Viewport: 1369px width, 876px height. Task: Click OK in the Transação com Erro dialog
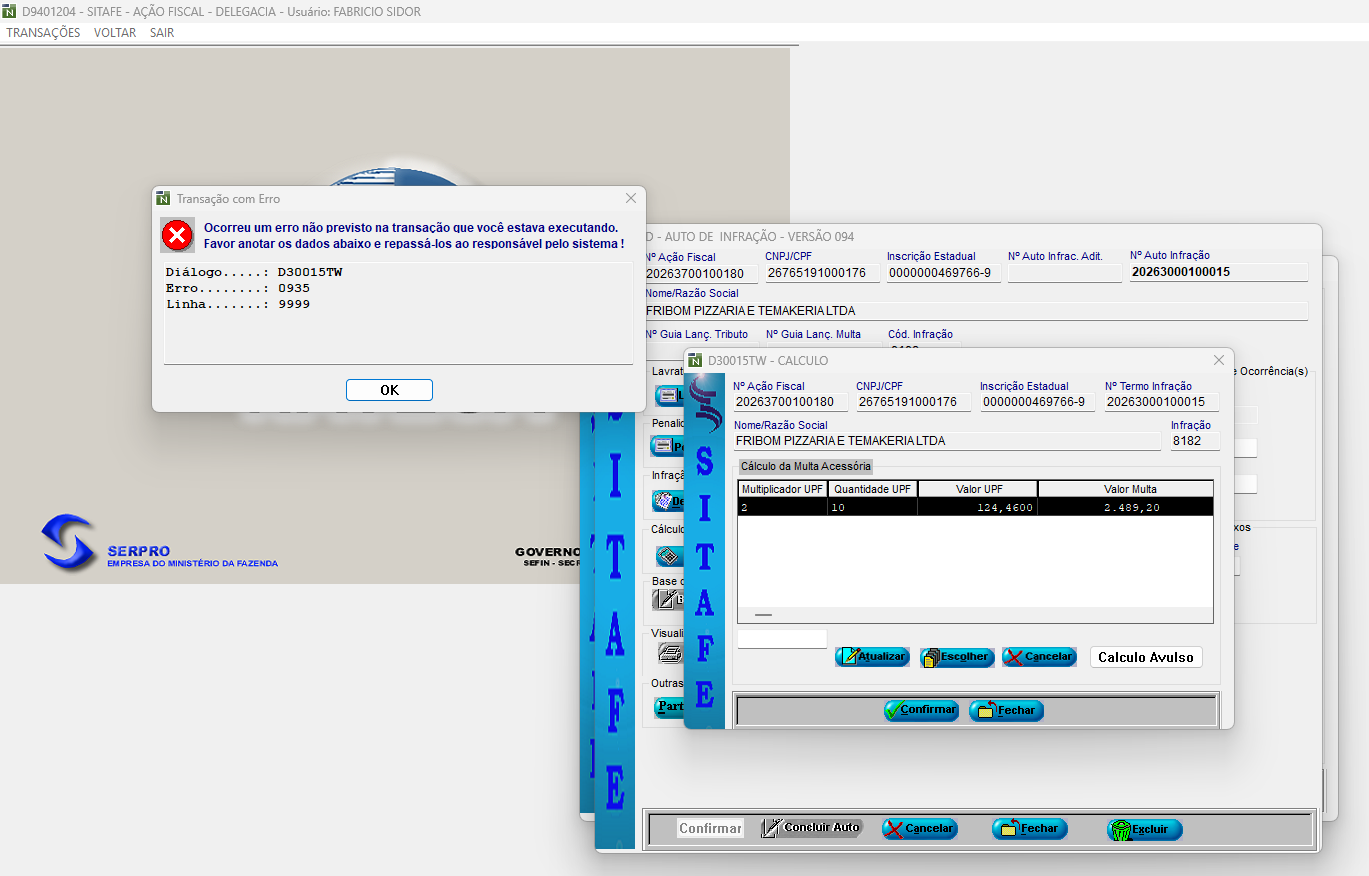389,390
